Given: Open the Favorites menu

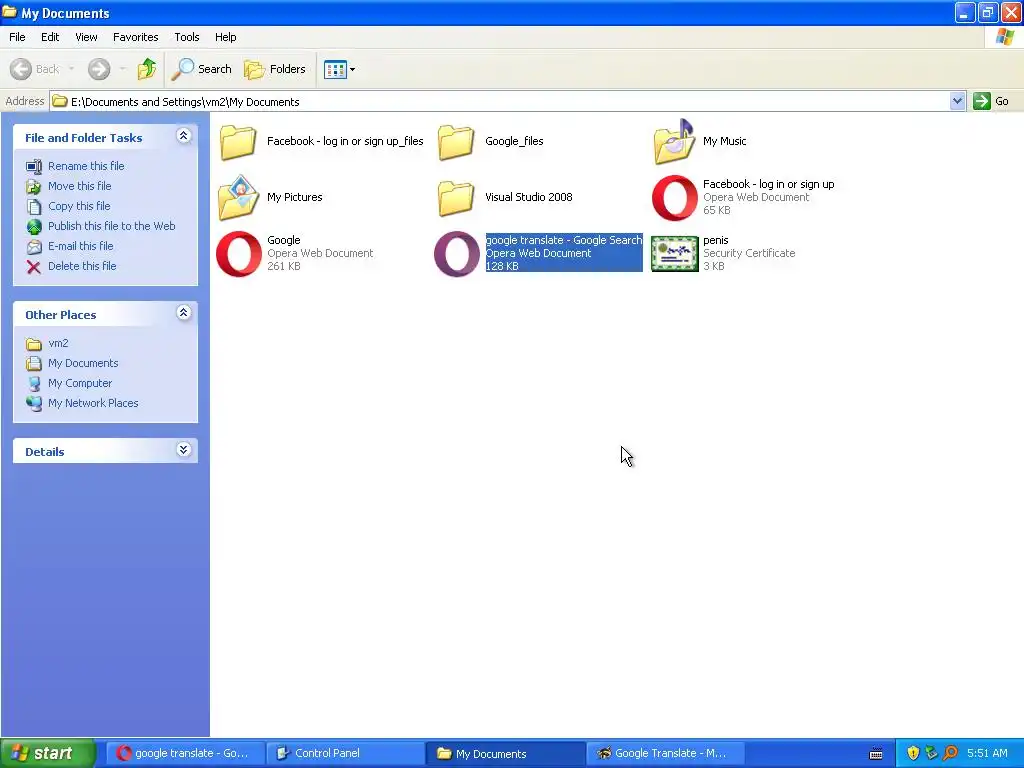Looking at the screenshot, I should coord(135,37).
